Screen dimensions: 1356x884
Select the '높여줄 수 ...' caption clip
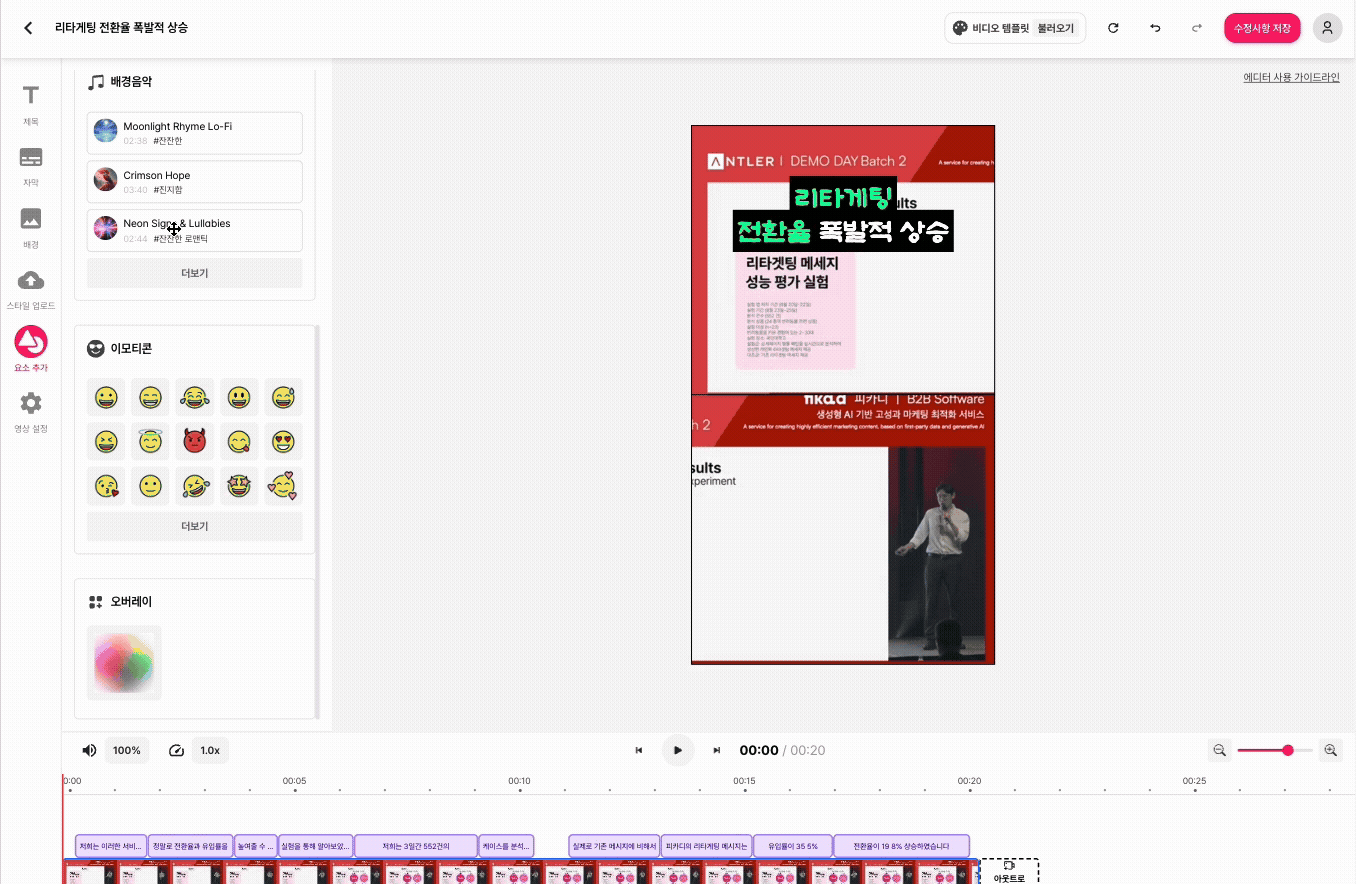tap(255, 846)
